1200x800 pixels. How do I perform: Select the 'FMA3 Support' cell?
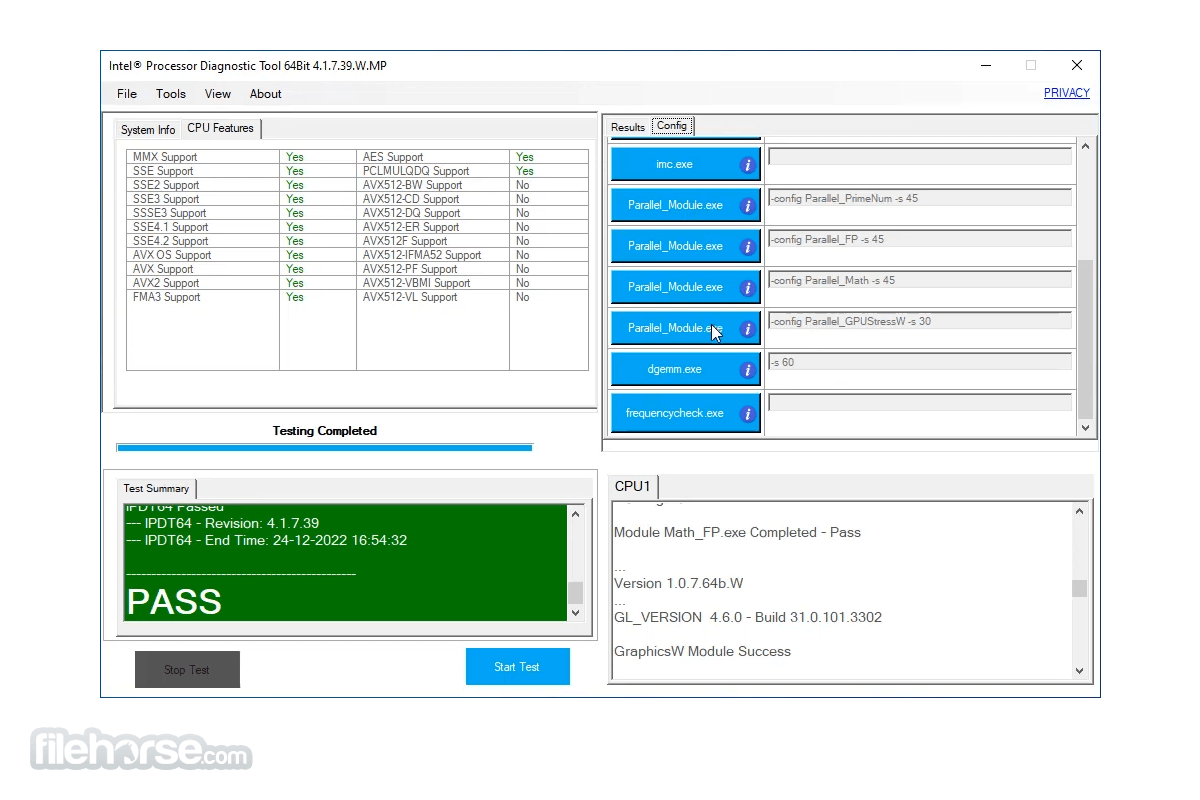coord(203,297)
